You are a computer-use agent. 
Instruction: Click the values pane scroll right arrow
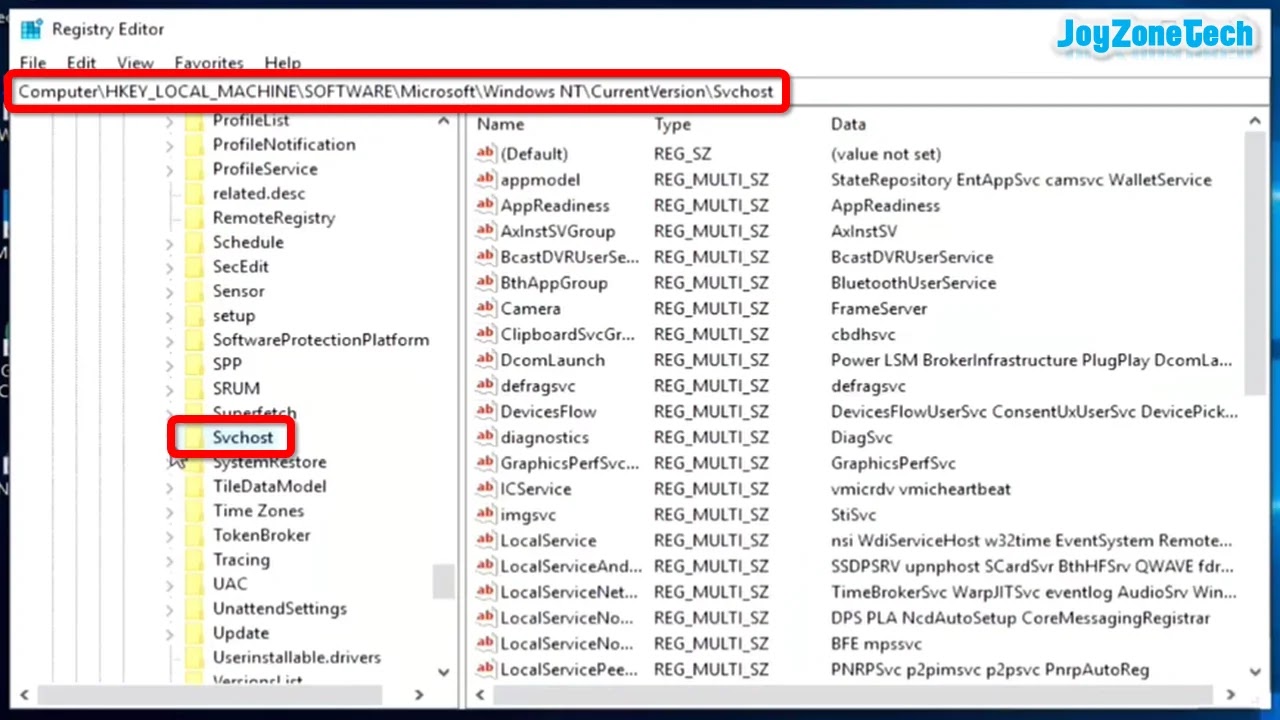[1231, 694]
